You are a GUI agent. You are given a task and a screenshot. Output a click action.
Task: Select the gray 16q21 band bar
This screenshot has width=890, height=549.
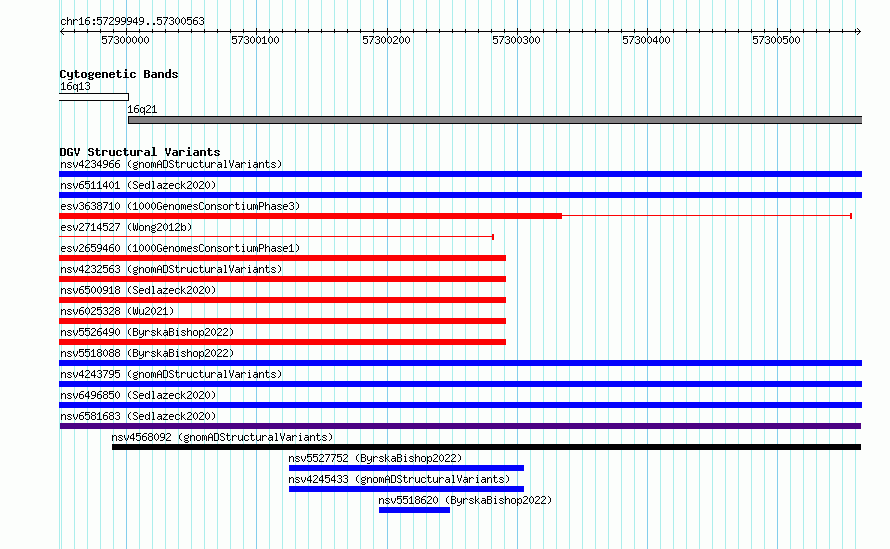[x=495, y=120]
